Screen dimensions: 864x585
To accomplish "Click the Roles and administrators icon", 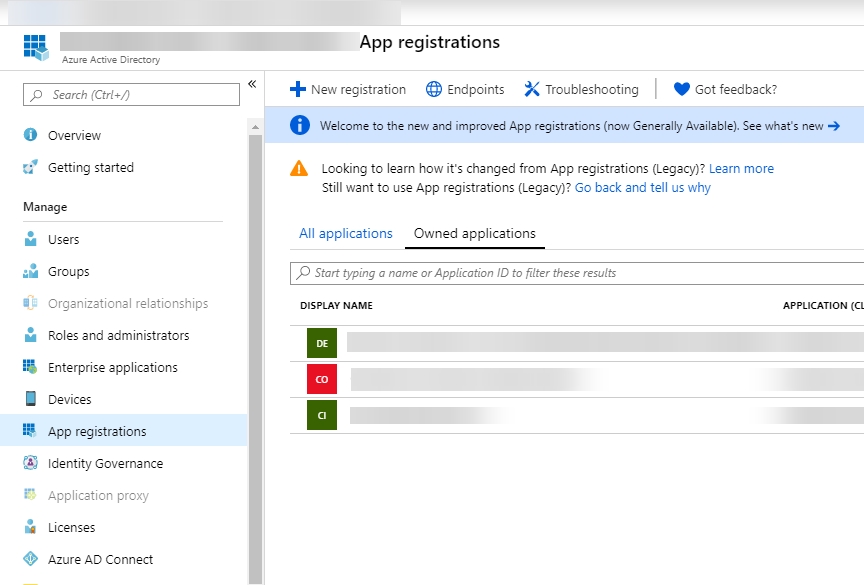I will click(x=31, y=335).
